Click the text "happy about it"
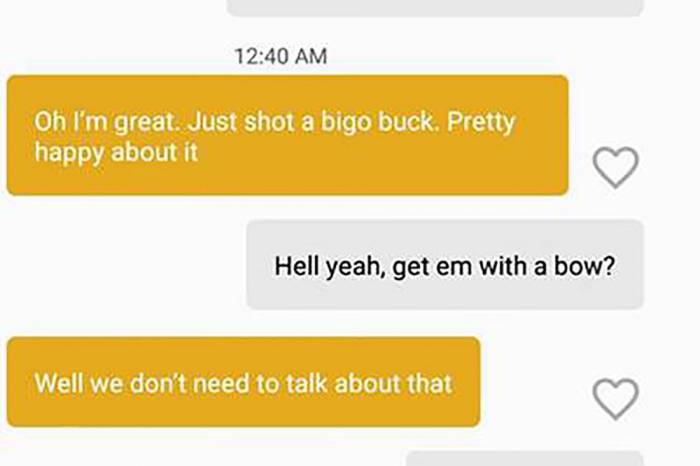The height and width of the screenshot is (466, 700). pos(116,153)
